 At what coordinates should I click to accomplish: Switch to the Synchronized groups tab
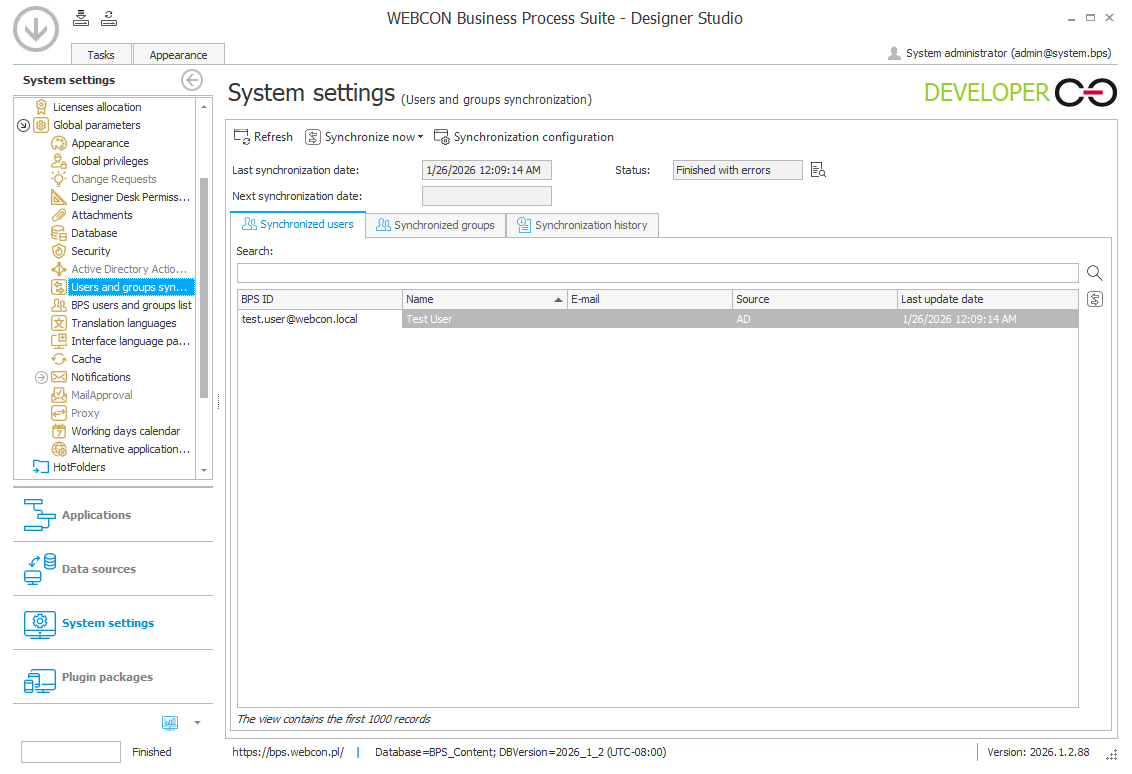[x=435, y=225]
